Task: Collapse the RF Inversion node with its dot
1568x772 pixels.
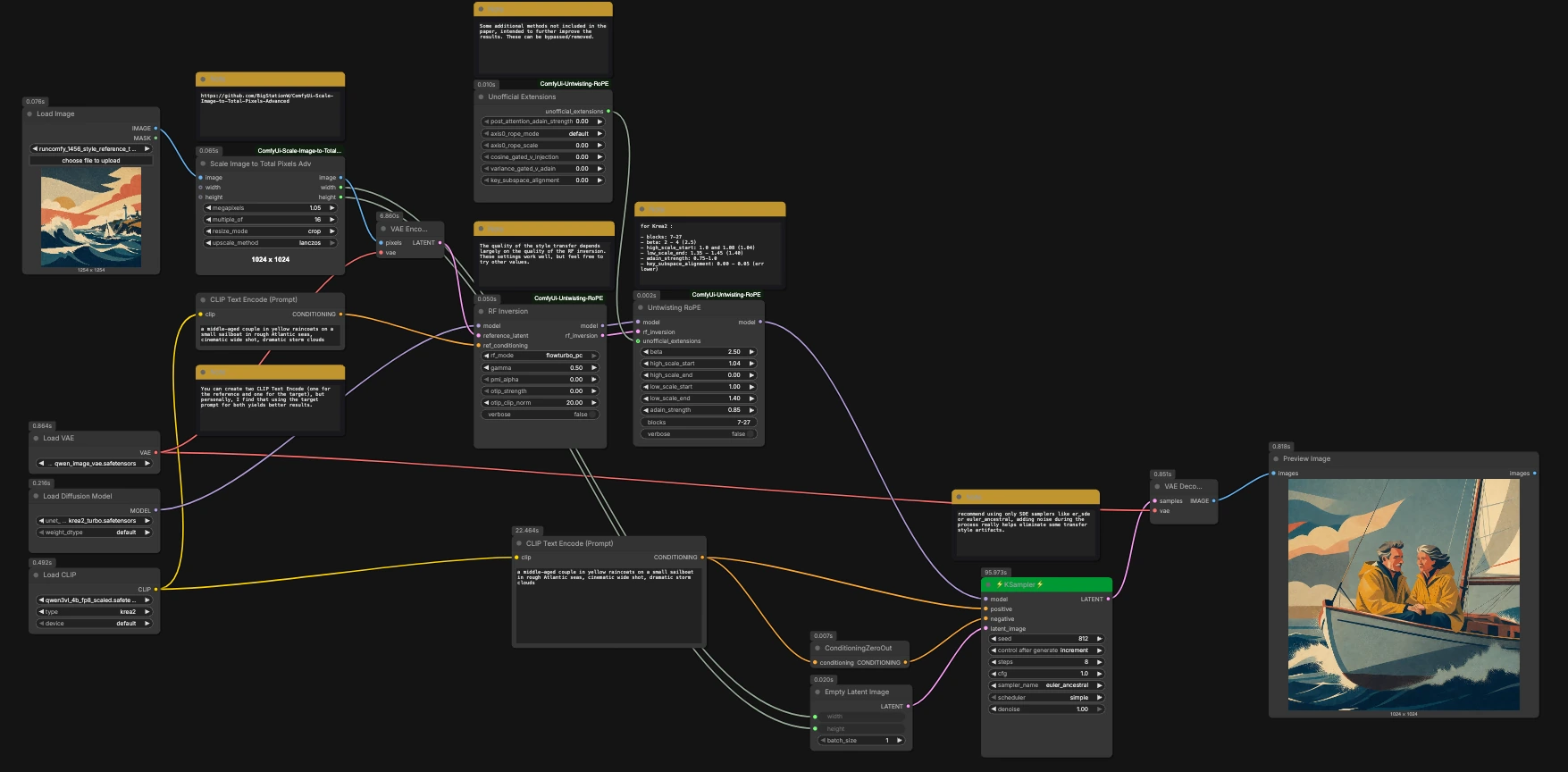Action: point(481,311)
